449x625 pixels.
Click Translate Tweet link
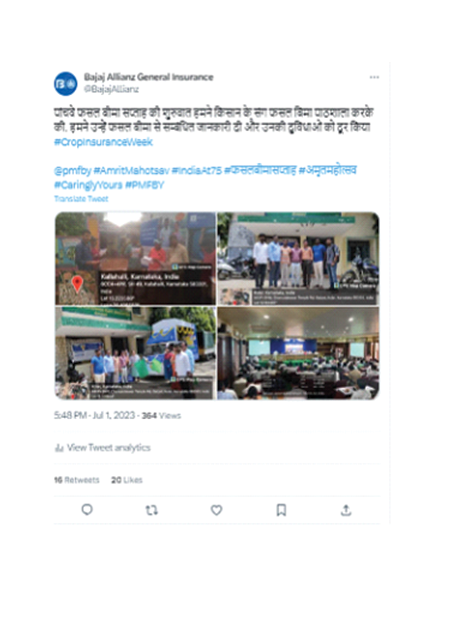click(81, 199)
